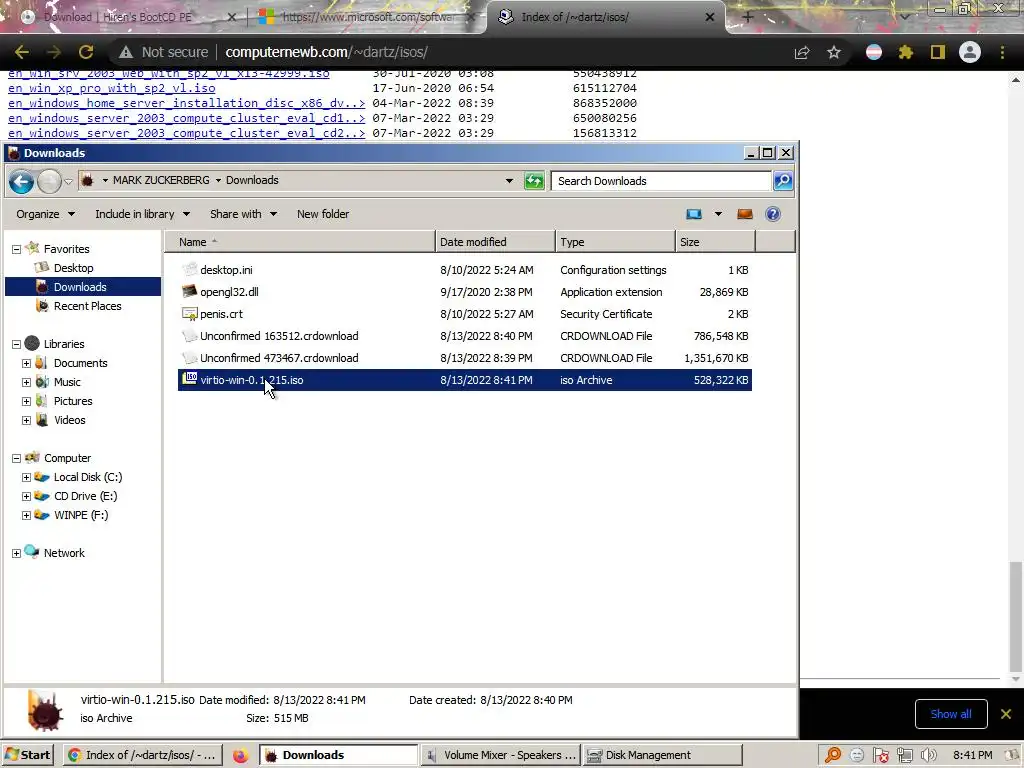Open Explorer help question mark icon

(x=773, y=214)
